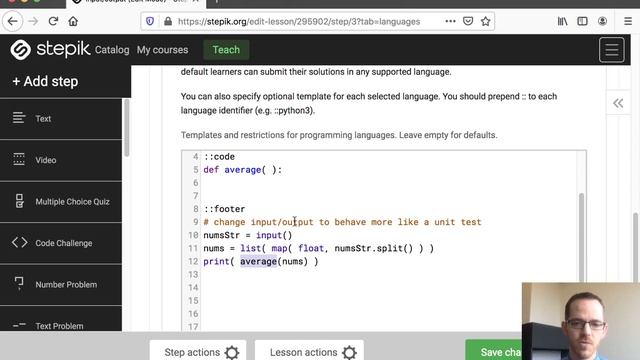
Task: Click the 'def average( ):' code line
Action: 242,170
